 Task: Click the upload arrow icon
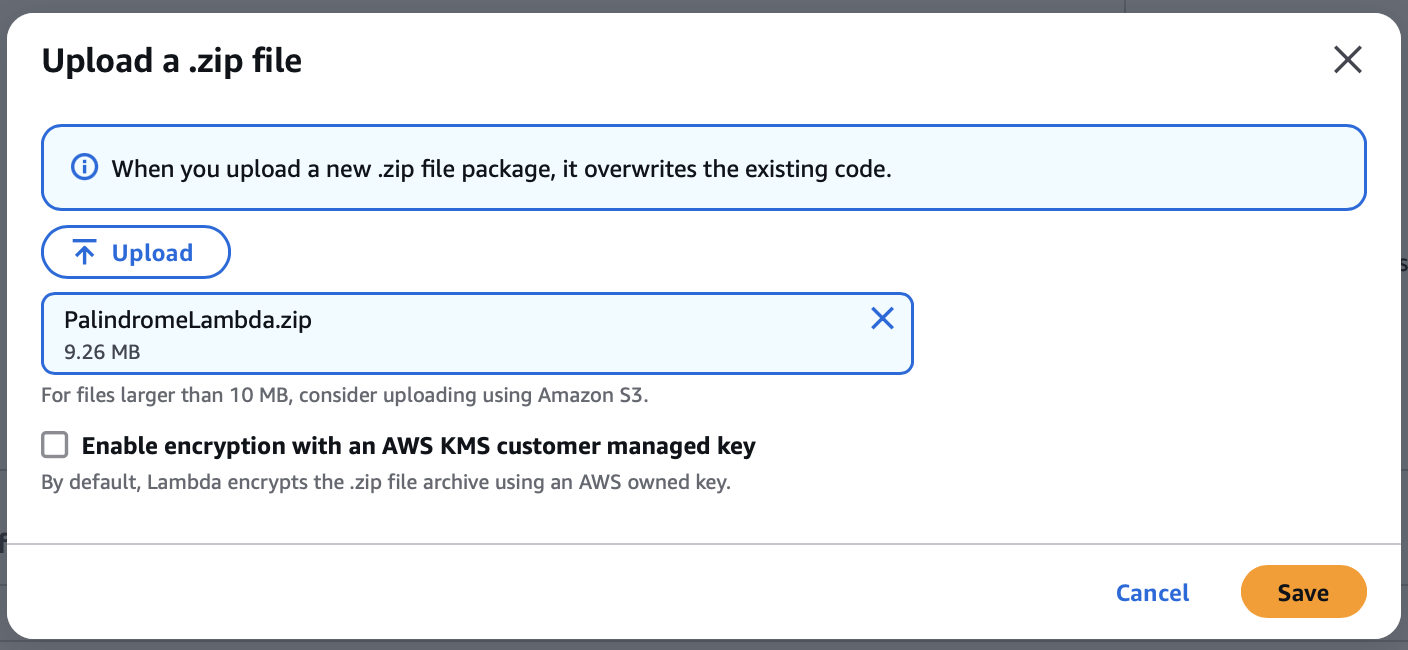pos(85,254)
